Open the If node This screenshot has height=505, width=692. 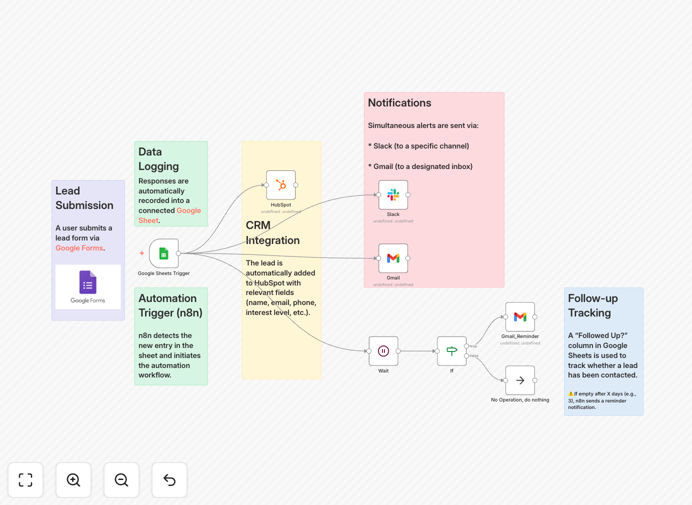451,351
